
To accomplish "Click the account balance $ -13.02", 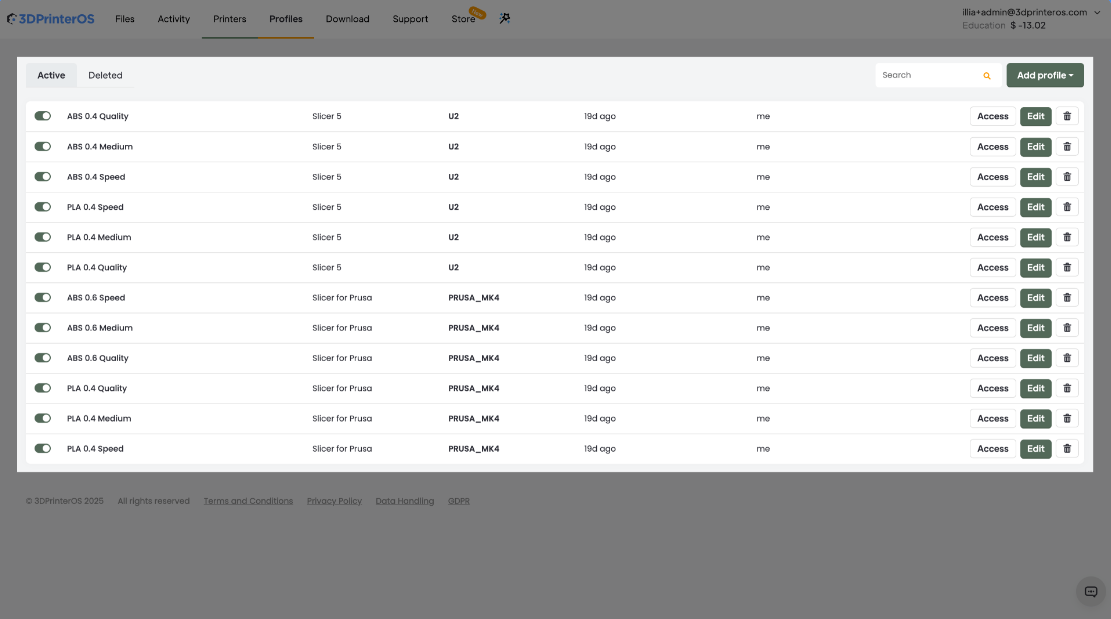I will tap(1027, 25).
